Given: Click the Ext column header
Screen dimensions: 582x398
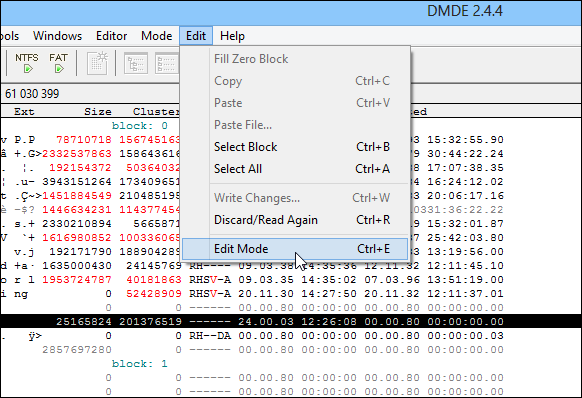Looking at the screenshot, I should click(24, 112).
